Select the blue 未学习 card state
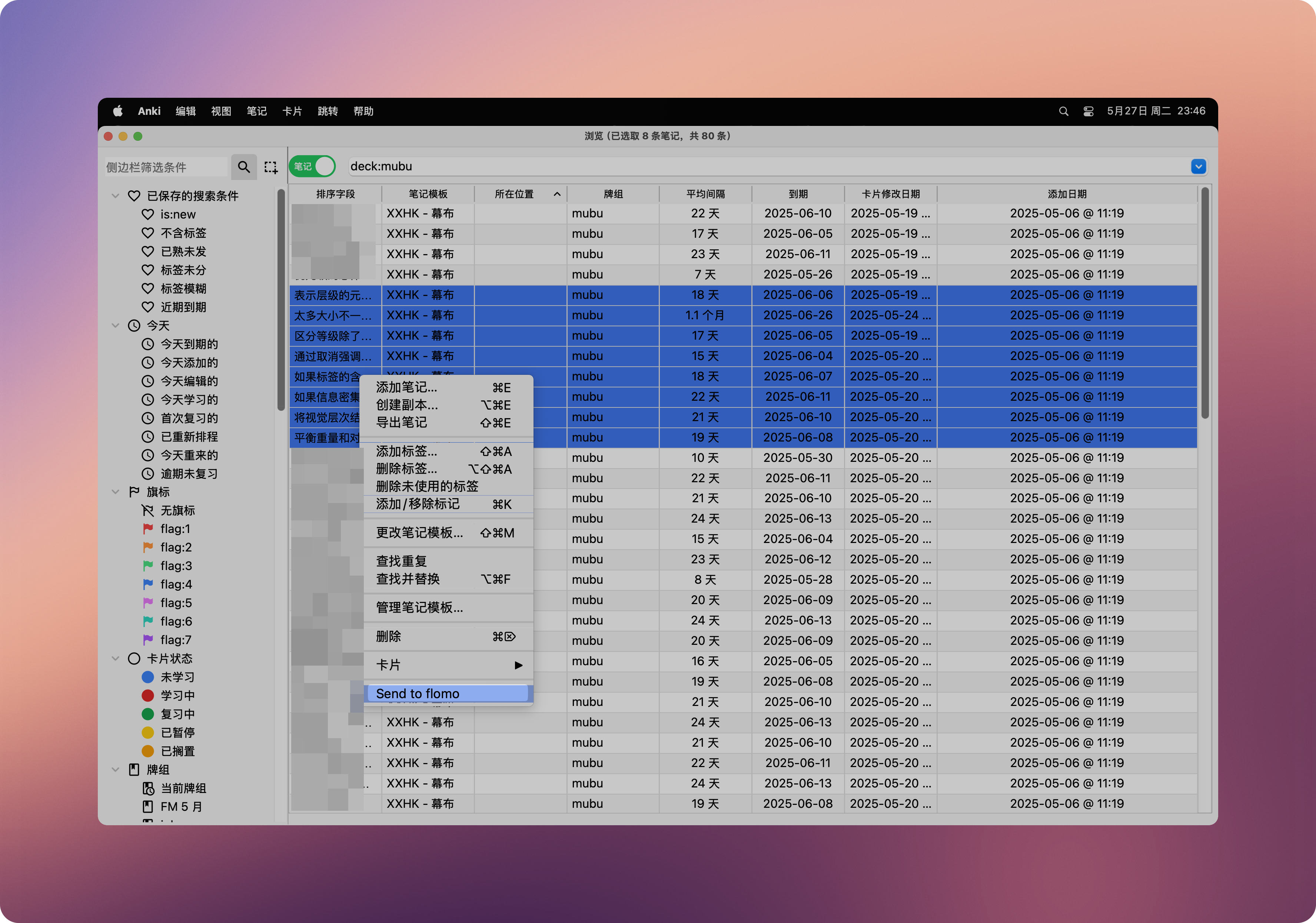The width and height of the screenshot is (1316, 923). point(148,677)
